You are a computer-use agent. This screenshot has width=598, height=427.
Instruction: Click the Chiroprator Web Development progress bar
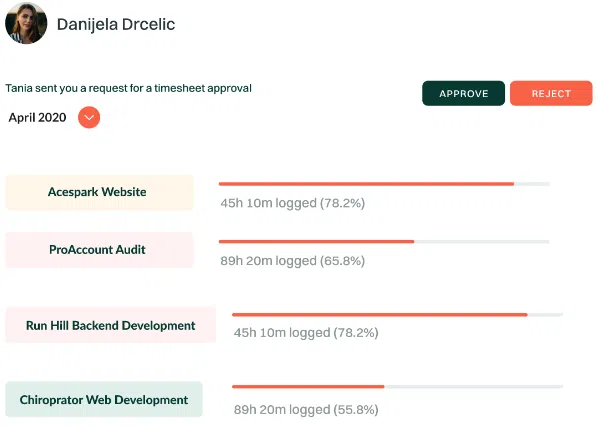click(397, 387)
